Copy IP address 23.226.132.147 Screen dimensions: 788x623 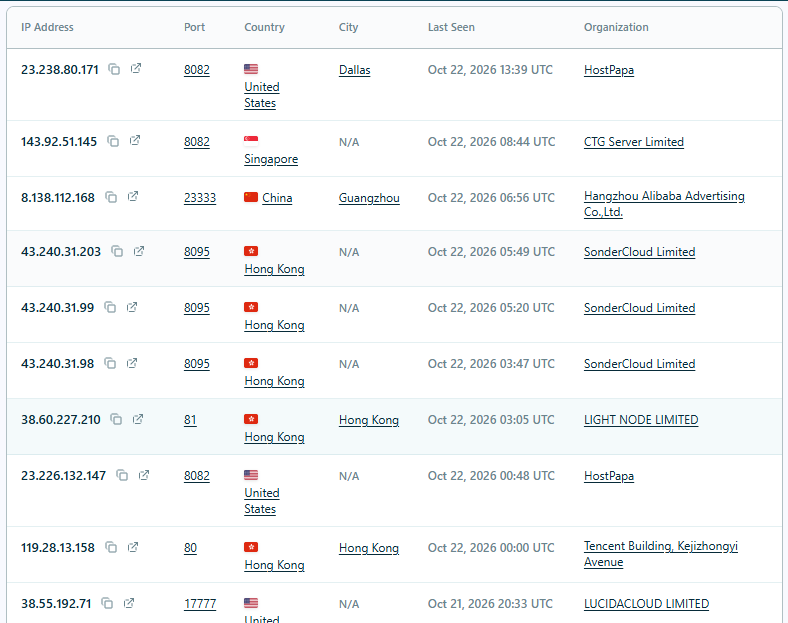click(122, 475)
